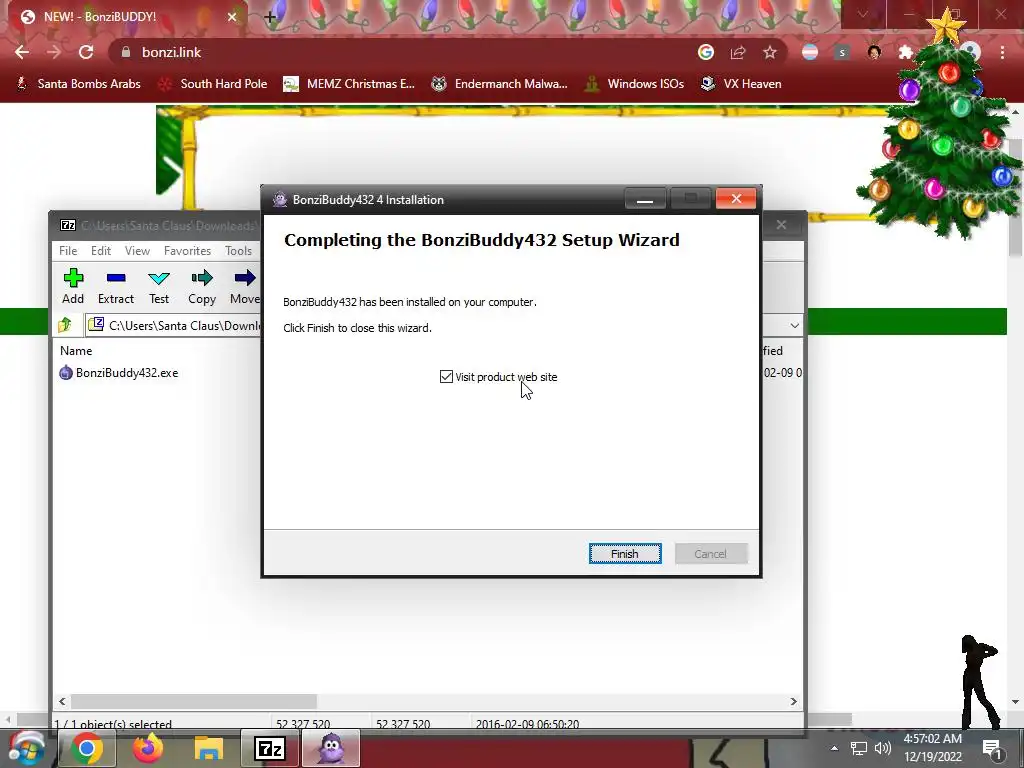Expand 7-Zip address path dropdown
Screen dimensions: 1024x768
794,325
